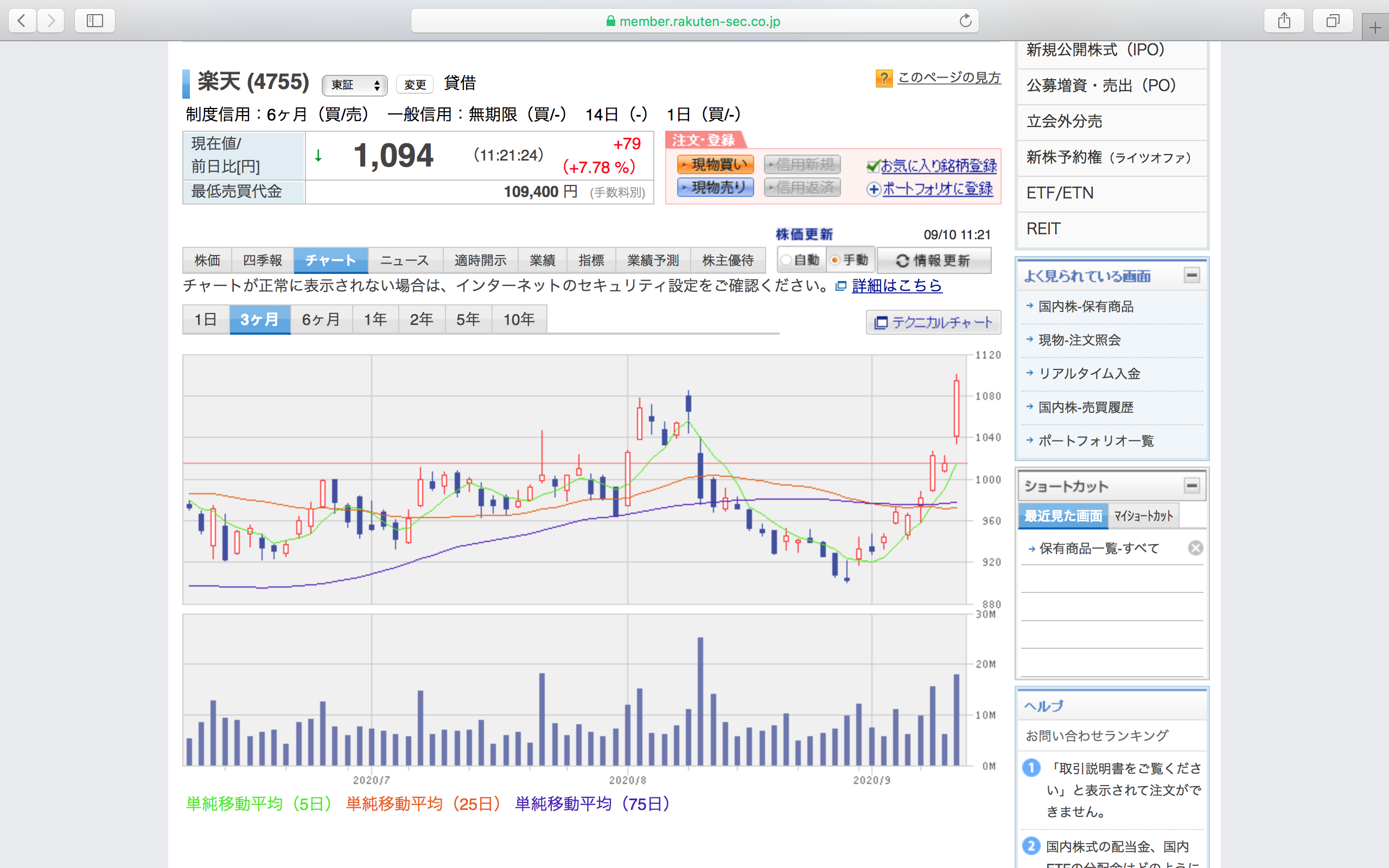
Task: Select the 自動 update radio button
Action: (x=786, y=260)
